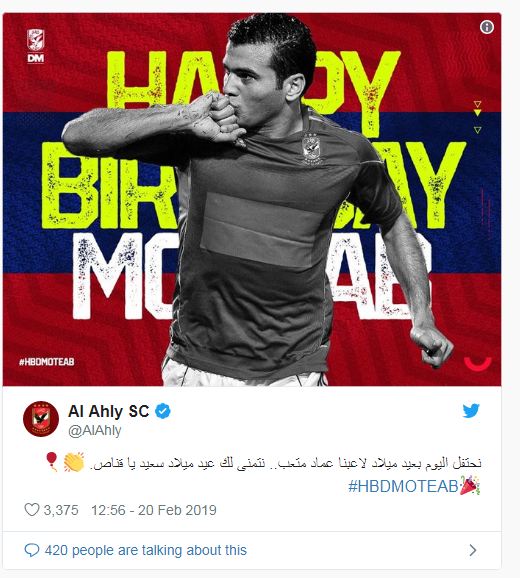
Task: Open the #HBDMOTEAB hashtag link
Action: click(403, 486)
